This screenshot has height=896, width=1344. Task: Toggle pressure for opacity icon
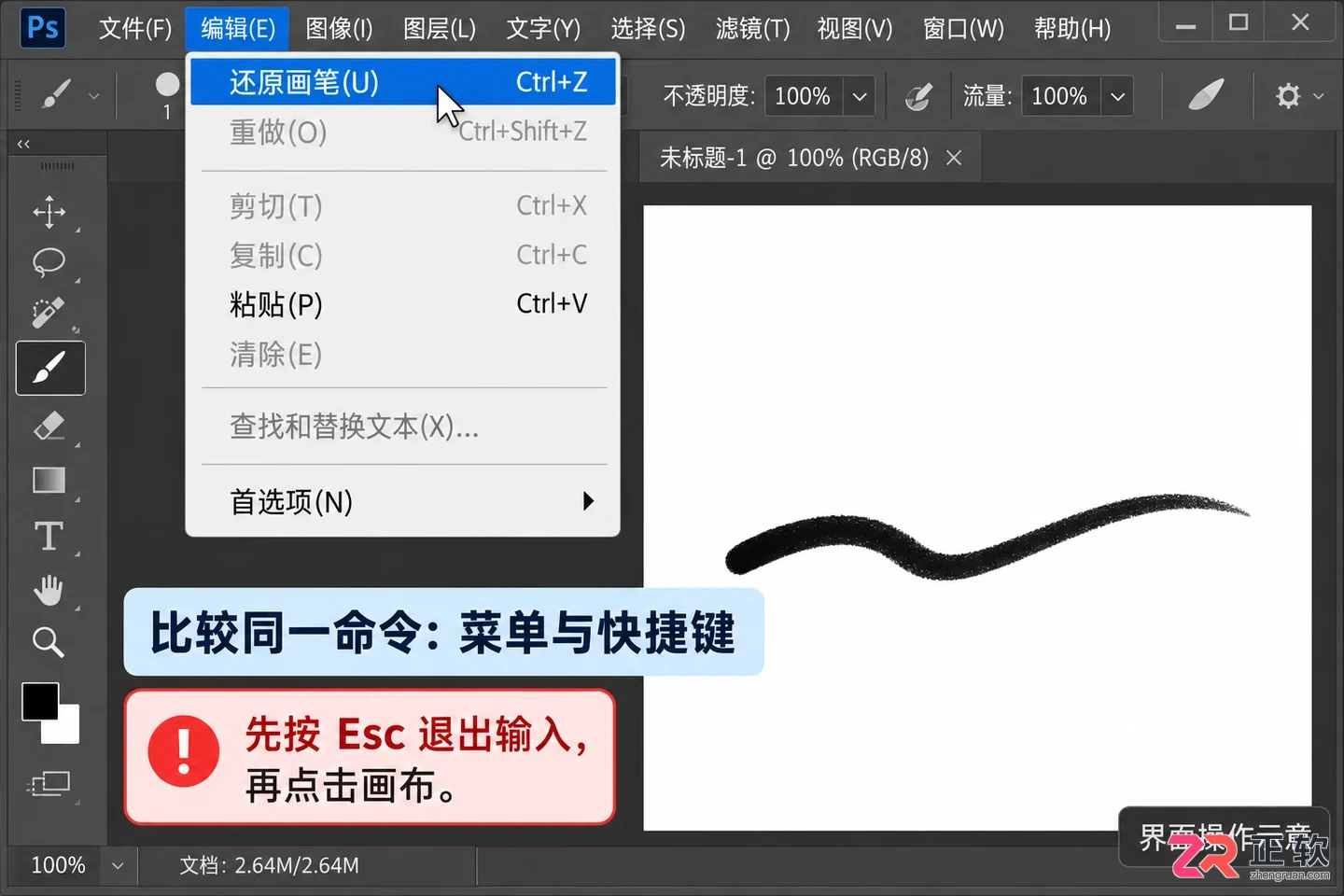click(x=918, y=95)
